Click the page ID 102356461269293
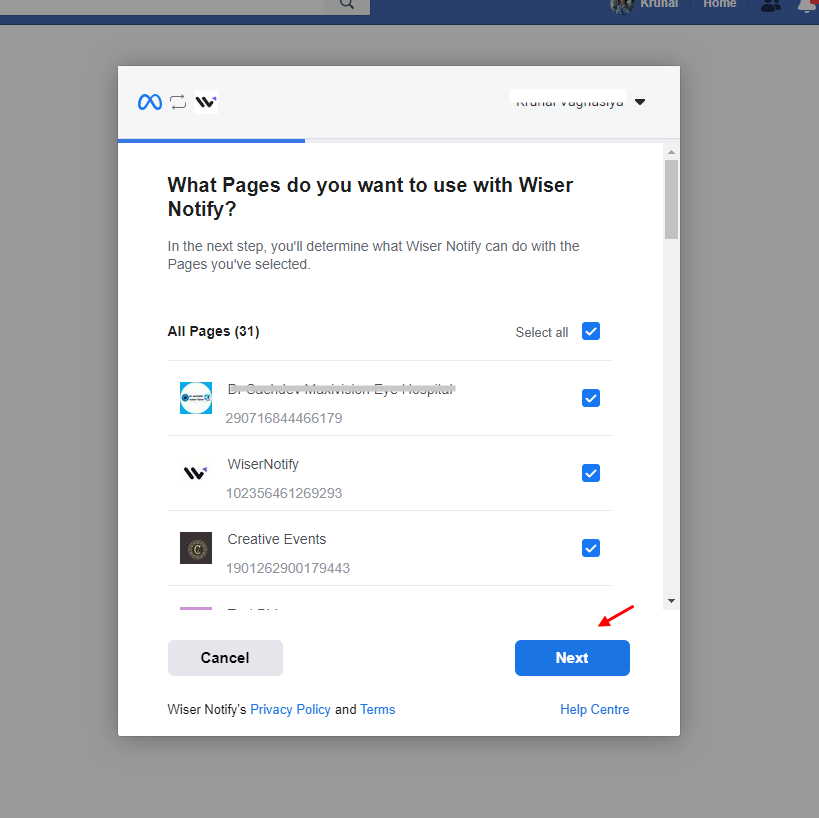Image resolution: width=819 pixels, height=818 pixels. (x=284, y=493)
